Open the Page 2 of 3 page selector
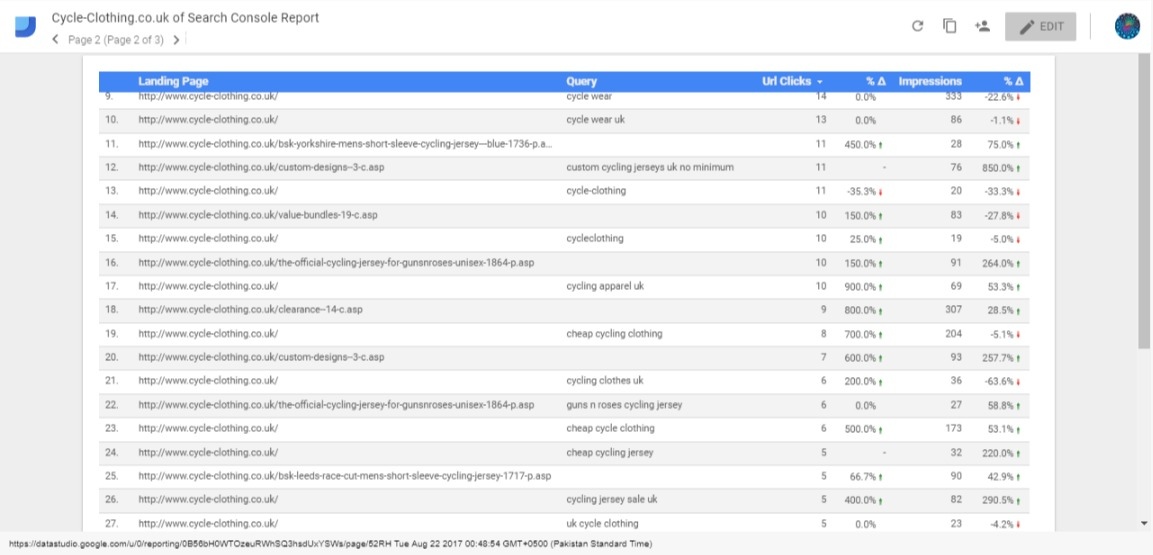The height and width of the screenshot is (555, 1153). click(115, 40)
